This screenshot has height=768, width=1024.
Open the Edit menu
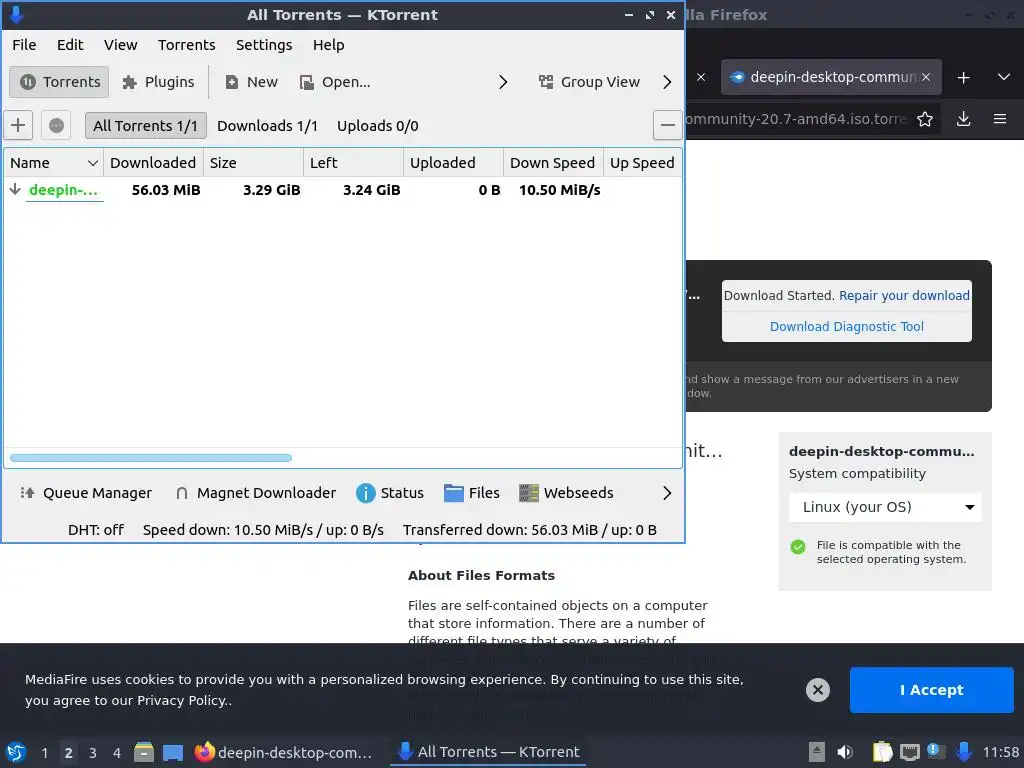click(70, 45)
